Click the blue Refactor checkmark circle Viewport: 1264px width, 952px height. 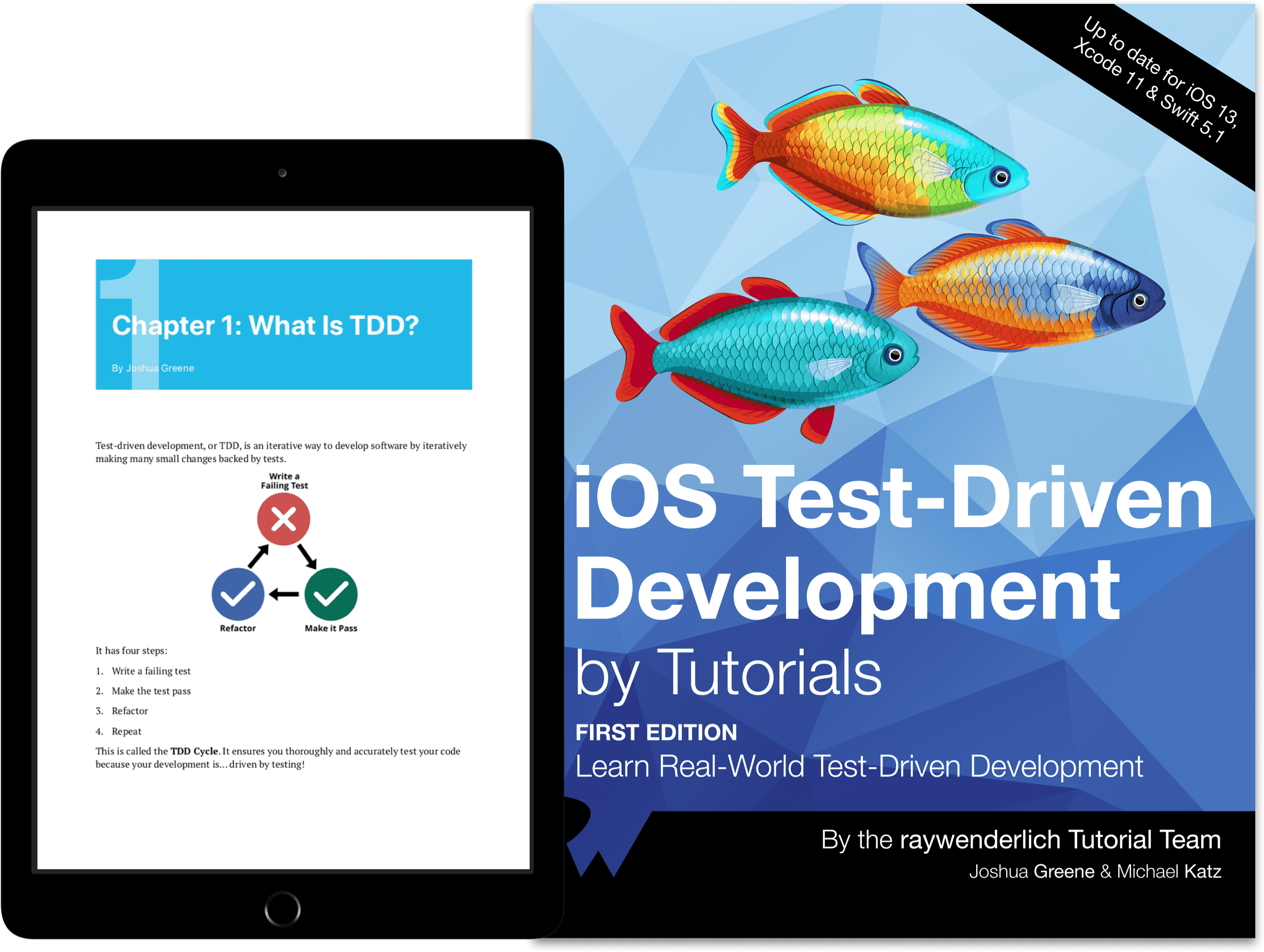(238, 594)
